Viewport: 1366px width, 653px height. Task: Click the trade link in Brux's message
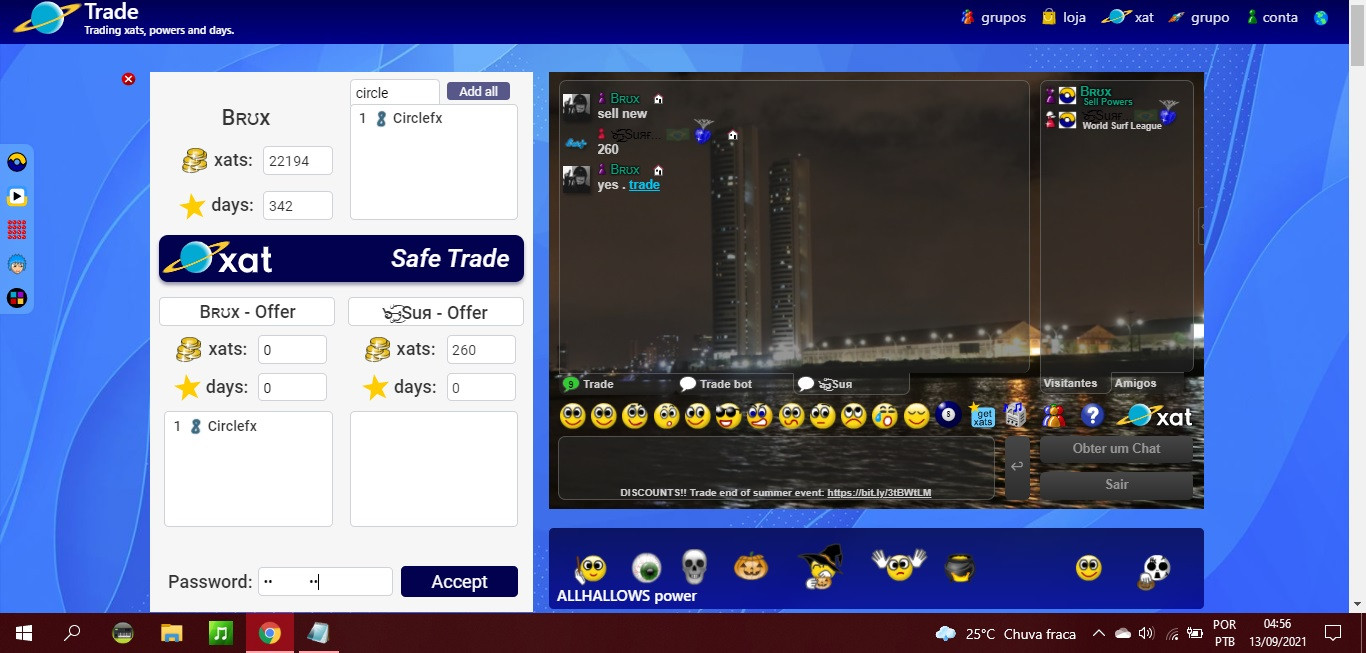tap(644, 184)
